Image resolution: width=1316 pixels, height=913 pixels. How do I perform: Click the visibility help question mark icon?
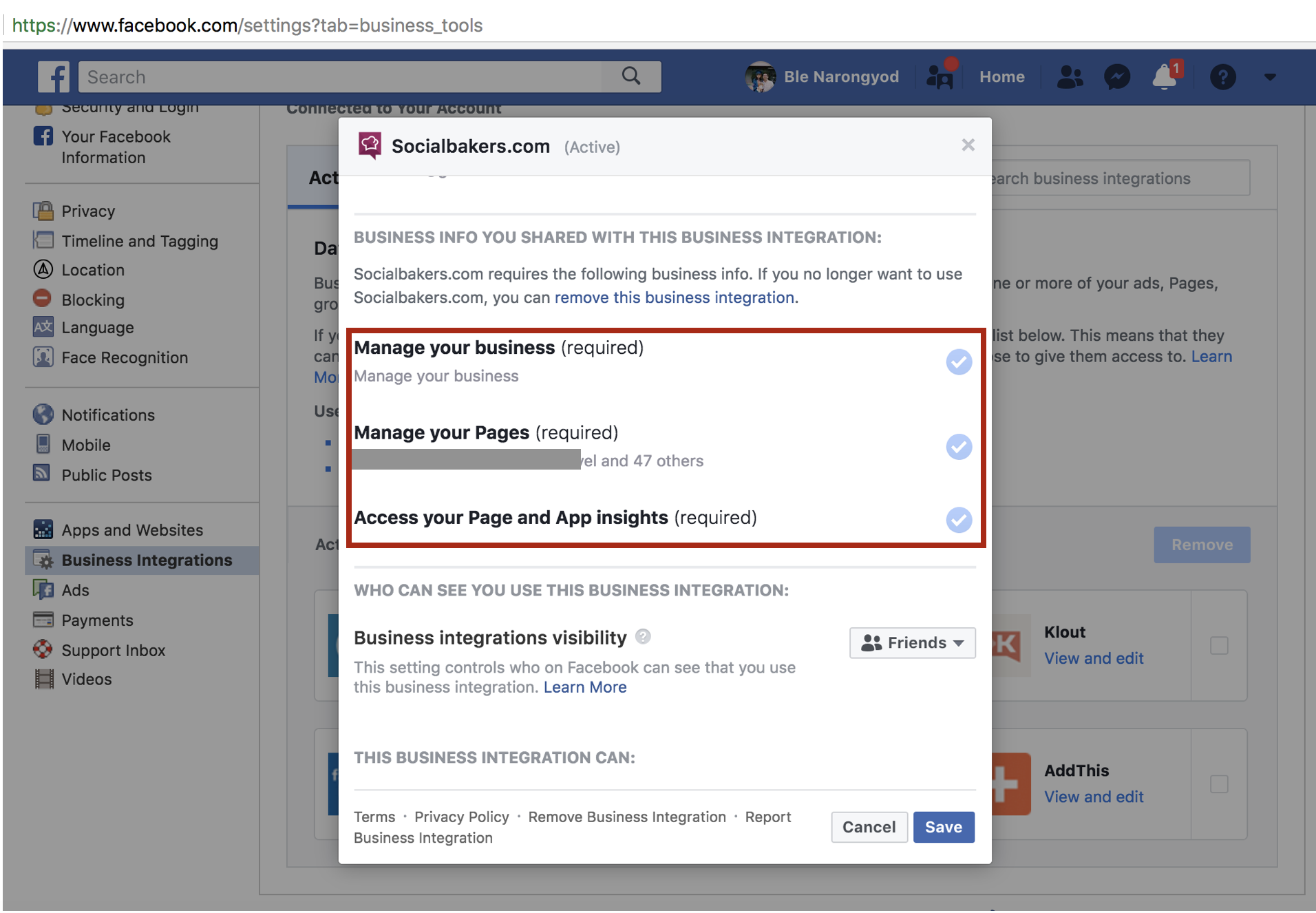(x=643, y=637)
